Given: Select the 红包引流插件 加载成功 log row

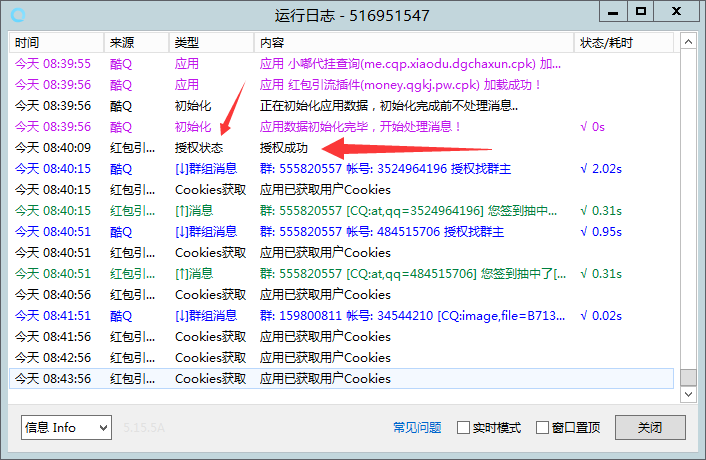Looking at the screenshot, I should pyautogui.click(x=341, y=85).
